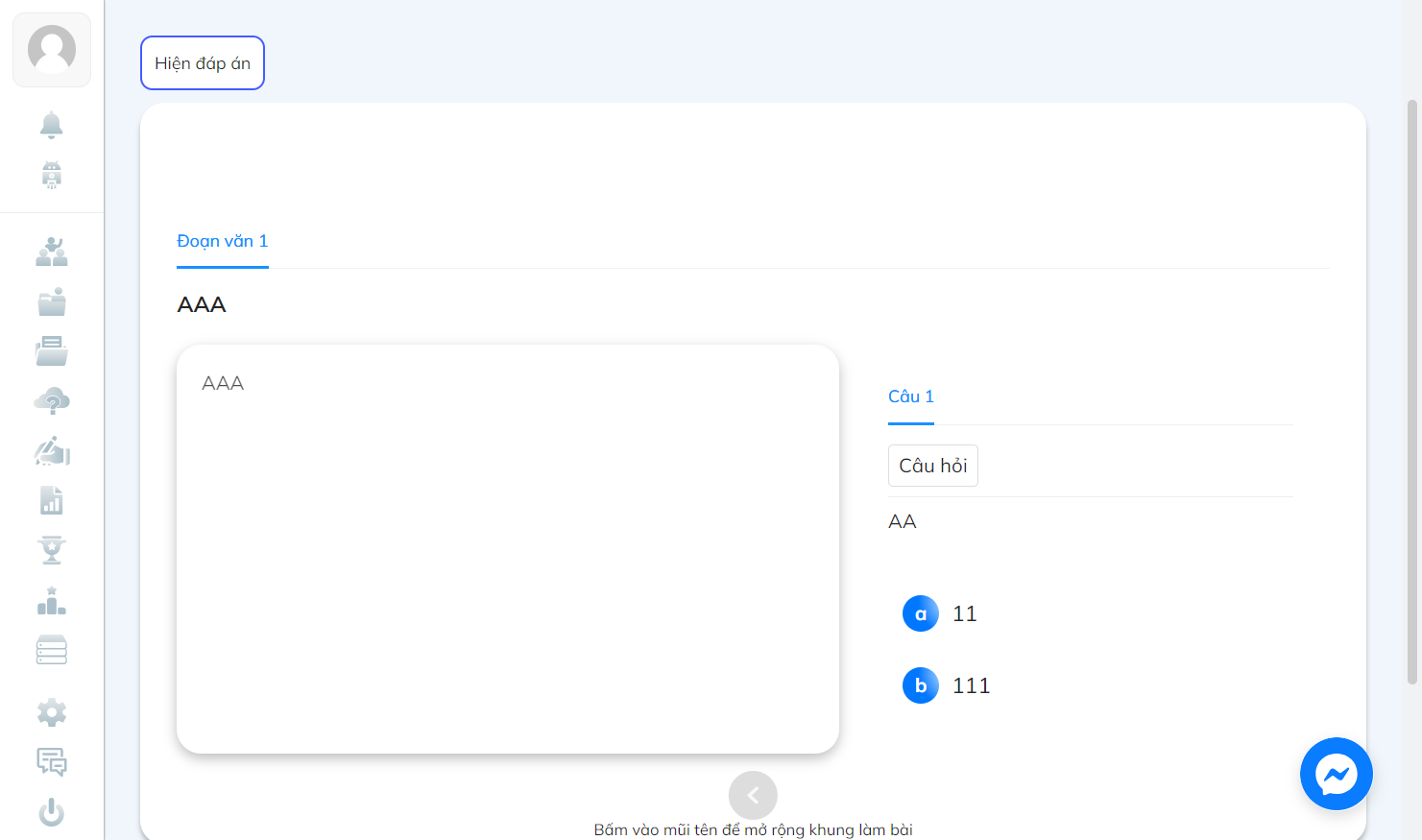Open the user avatar profile
This screenshot has height=840, width=1422.
(52, 50)
